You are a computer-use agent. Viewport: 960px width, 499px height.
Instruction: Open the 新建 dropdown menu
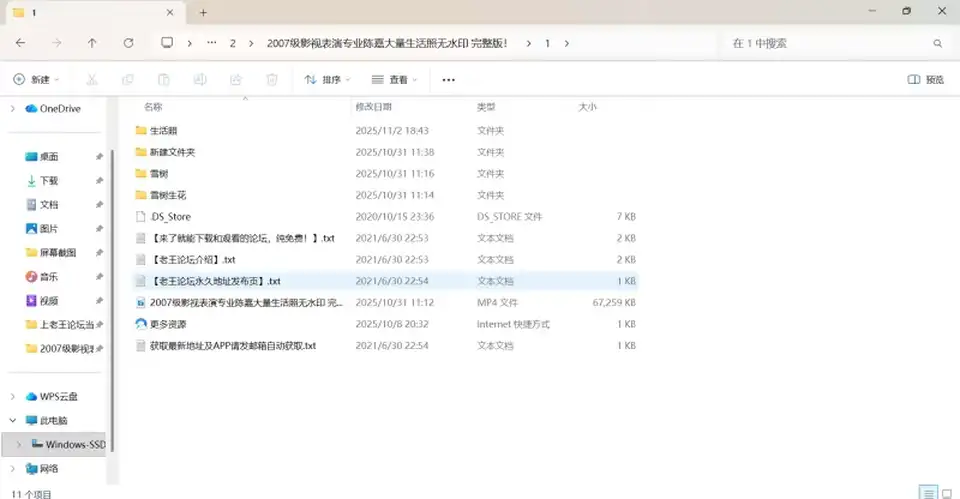click(37, 80)
